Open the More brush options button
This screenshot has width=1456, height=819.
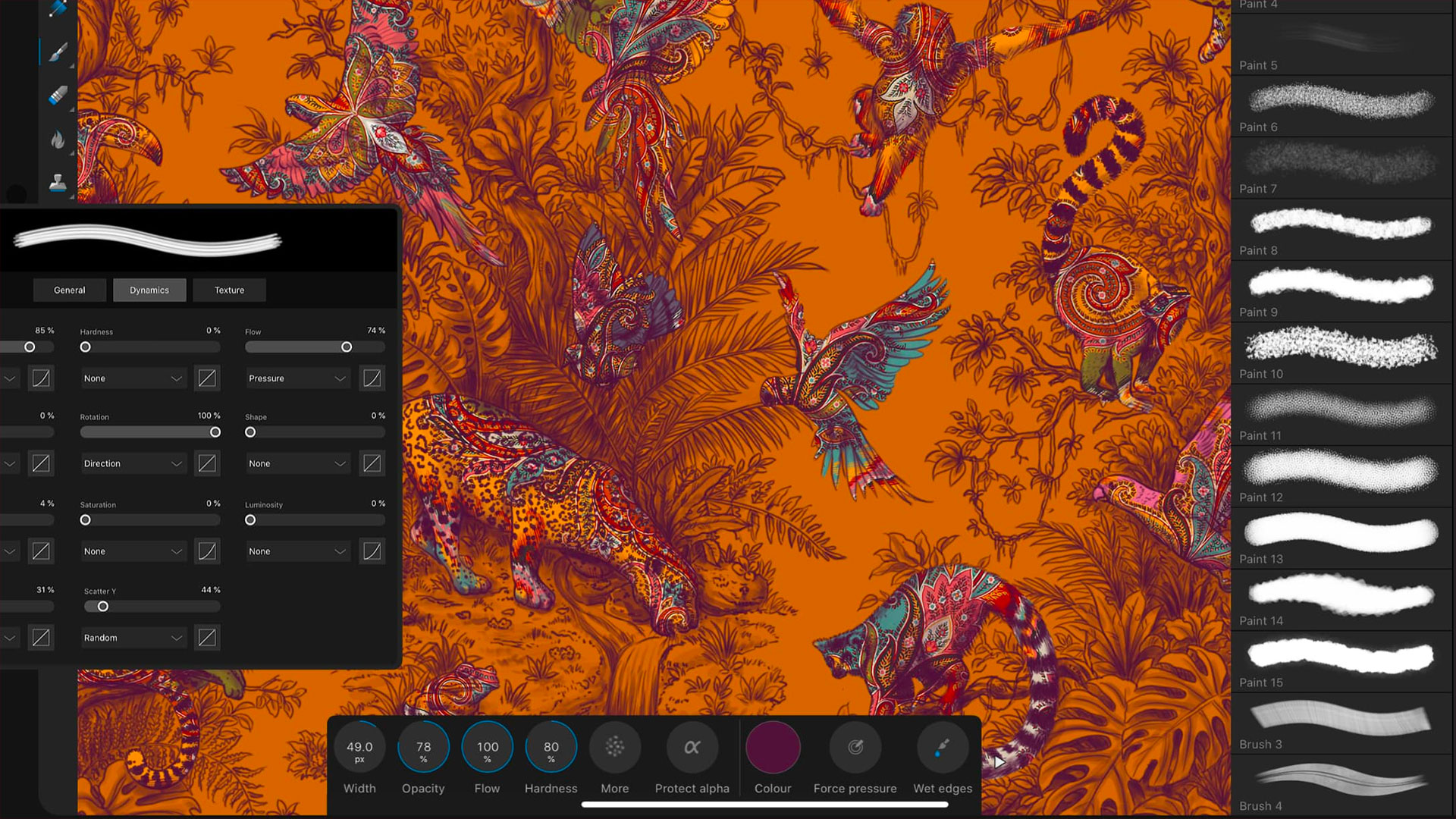[x=614, y=747]
